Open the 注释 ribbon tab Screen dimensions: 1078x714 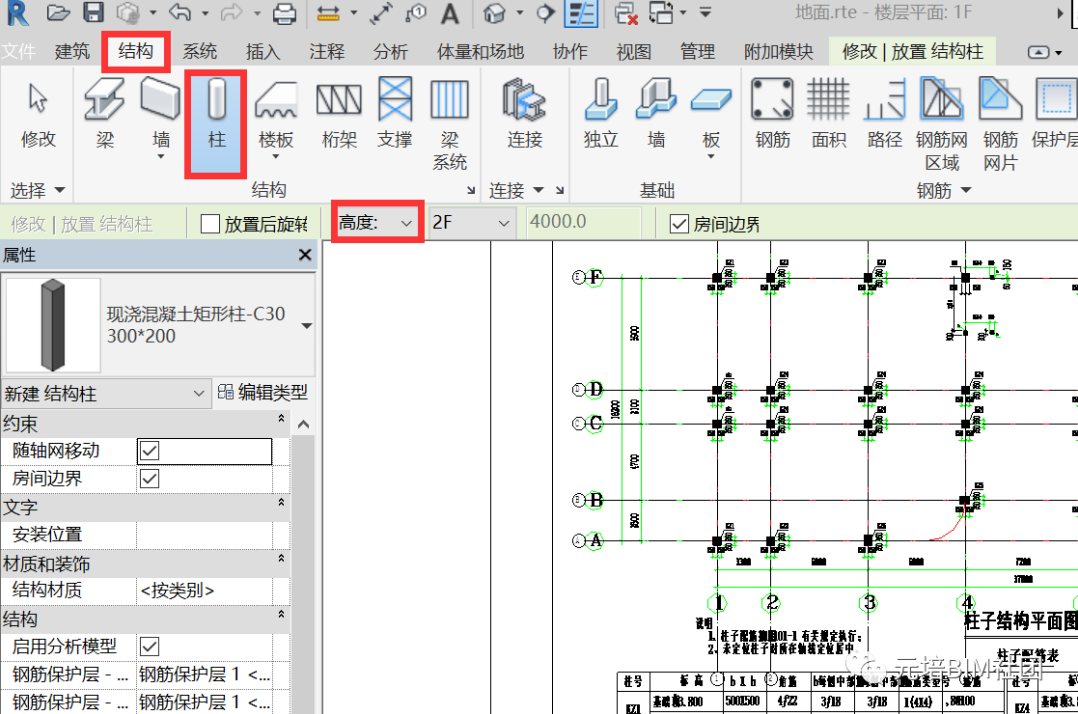[327, 52]
